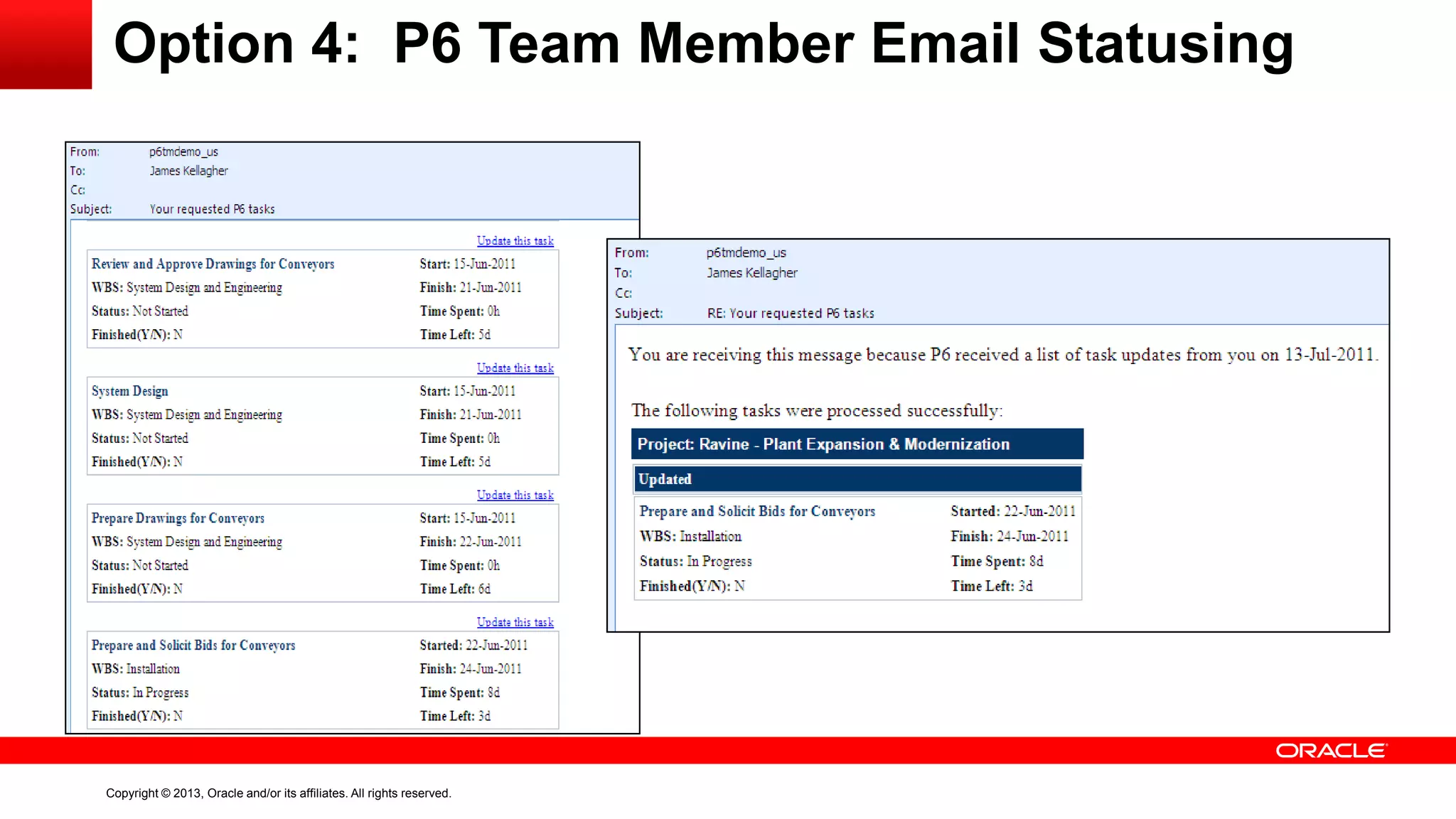This screenshot has height=819, width=1456.
Task: Click 'Finish: 24-Jun-2011' in reply email
Action: pos(1010,537)
